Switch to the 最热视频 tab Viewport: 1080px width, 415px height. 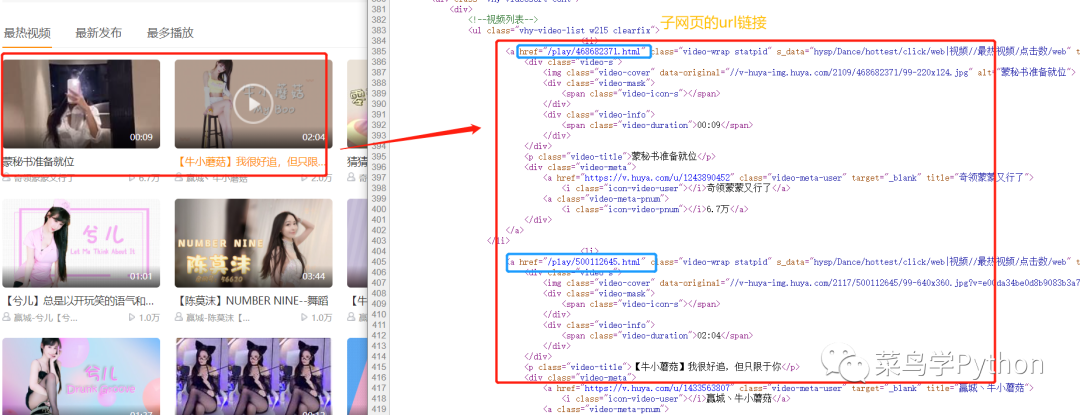click(27, 33)
